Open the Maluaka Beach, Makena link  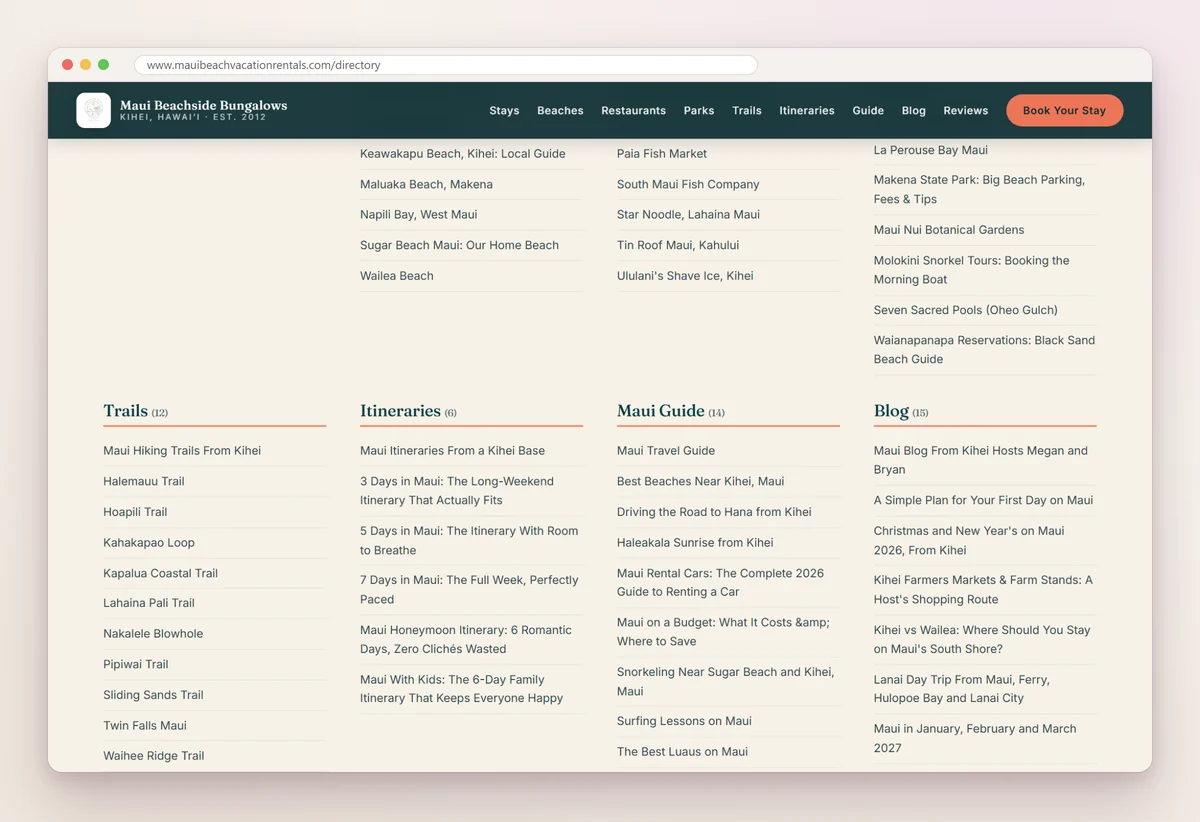(426, 184)
